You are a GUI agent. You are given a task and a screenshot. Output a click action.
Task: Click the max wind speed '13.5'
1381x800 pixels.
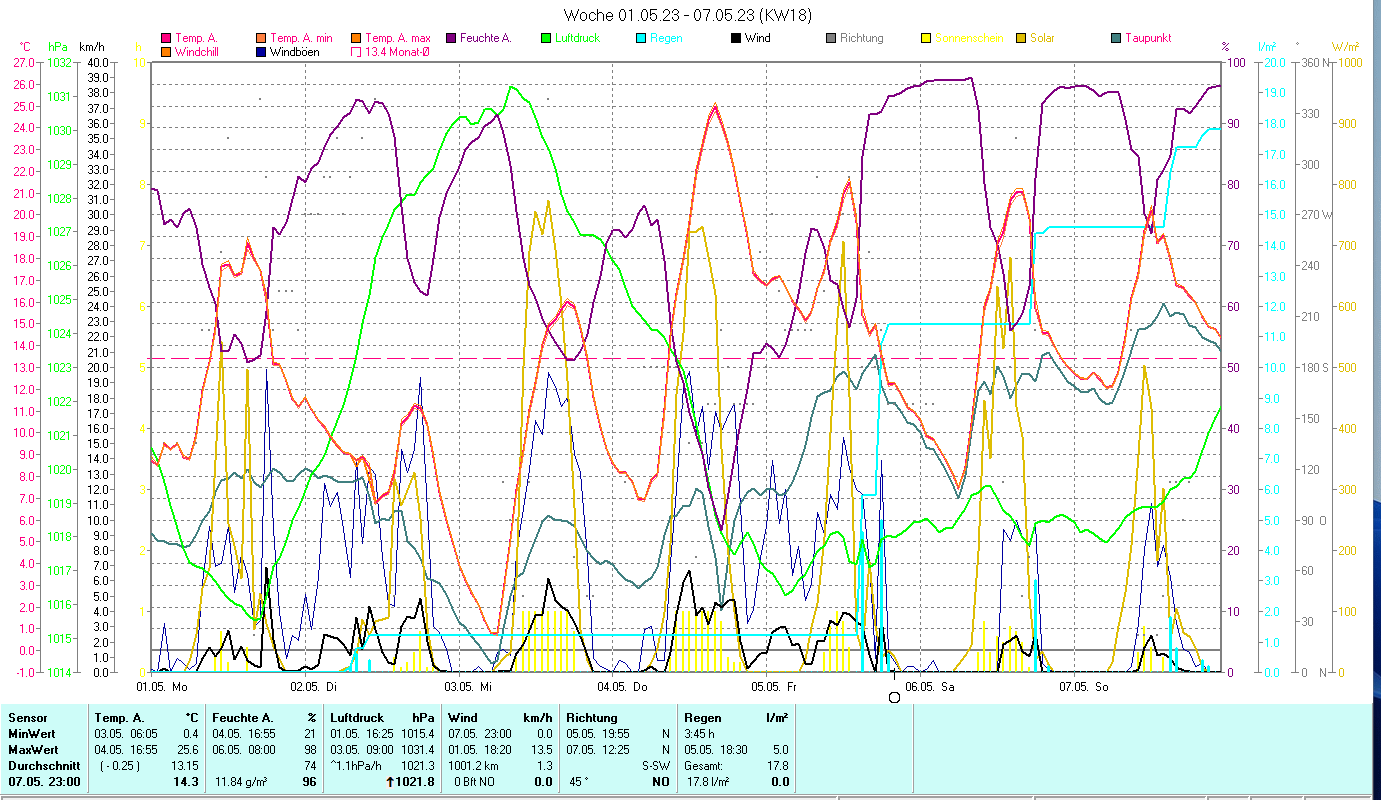point(543,750)
